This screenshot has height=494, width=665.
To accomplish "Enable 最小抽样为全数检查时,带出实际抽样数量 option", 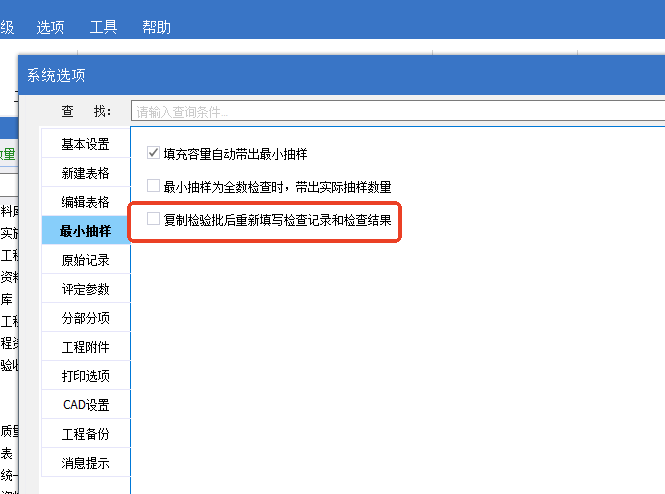I will click(x=153, y=186).
